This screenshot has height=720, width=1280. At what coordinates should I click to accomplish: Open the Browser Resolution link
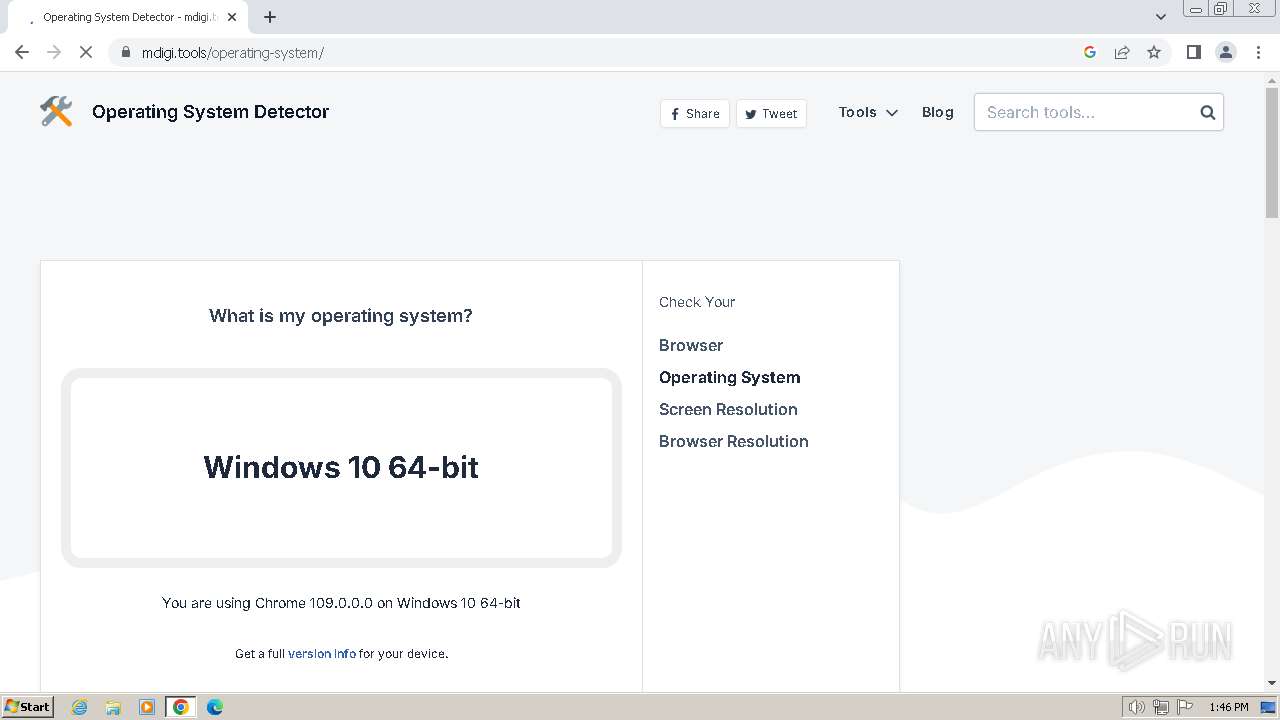734,441
